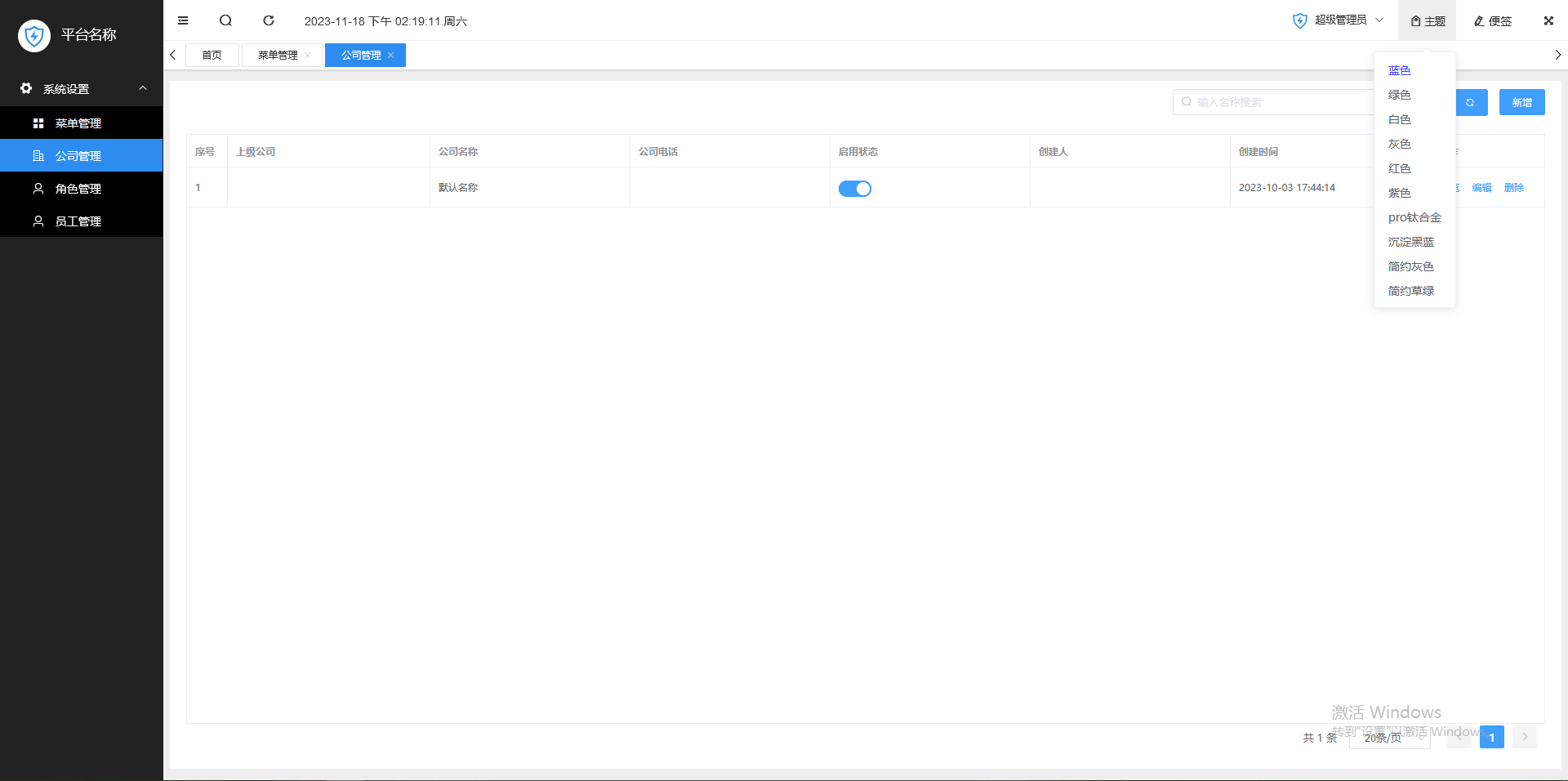Screen dimensions: 1568x781
Task: Open the 20条/页 page size selector
Action: (1390, 738)
